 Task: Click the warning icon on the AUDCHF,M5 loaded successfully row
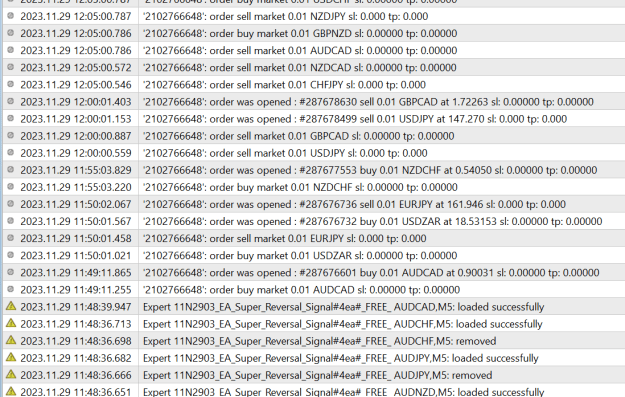(11, 323)
